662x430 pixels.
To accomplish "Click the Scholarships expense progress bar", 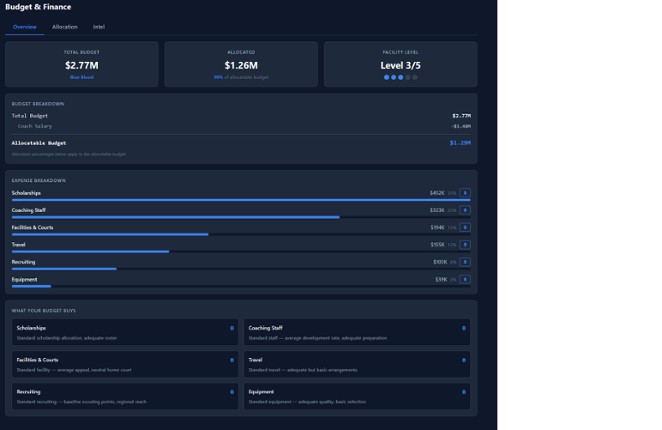I will [x=240, y=200].
